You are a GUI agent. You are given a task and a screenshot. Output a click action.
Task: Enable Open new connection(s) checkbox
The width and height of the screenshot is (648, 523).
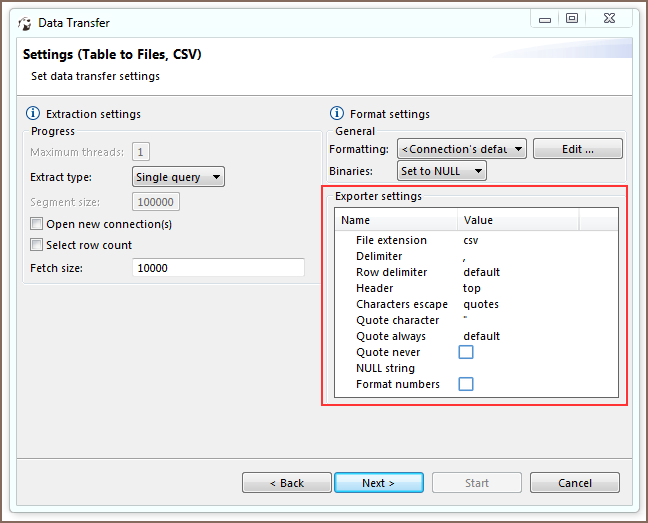coord(37,224)
